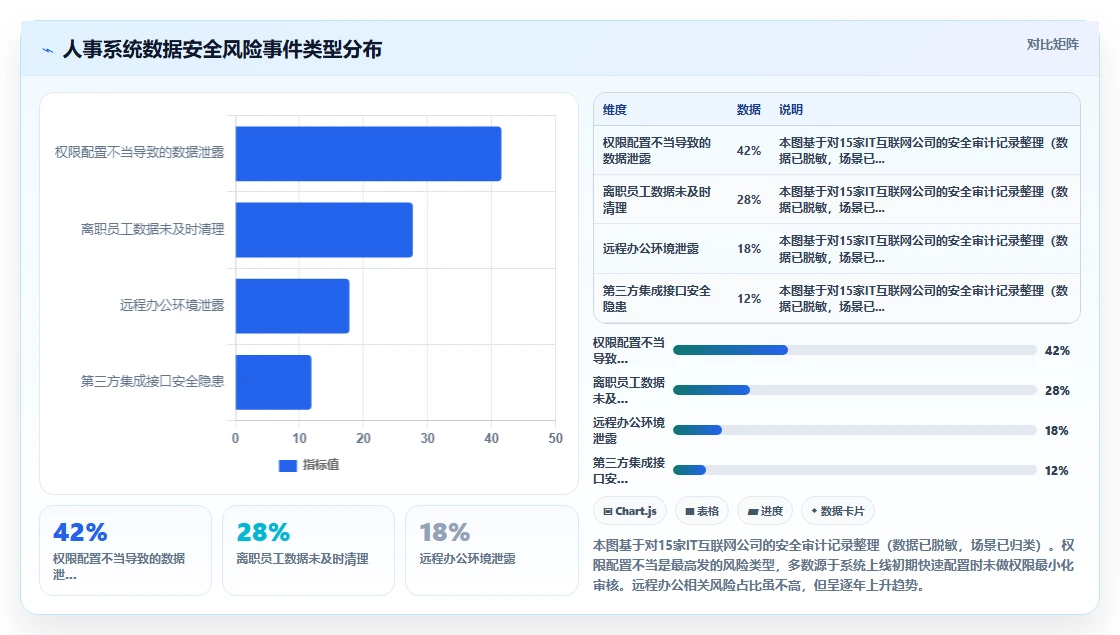Click the 表格 tag
The image size is (1120, 635).
(701, 511)
